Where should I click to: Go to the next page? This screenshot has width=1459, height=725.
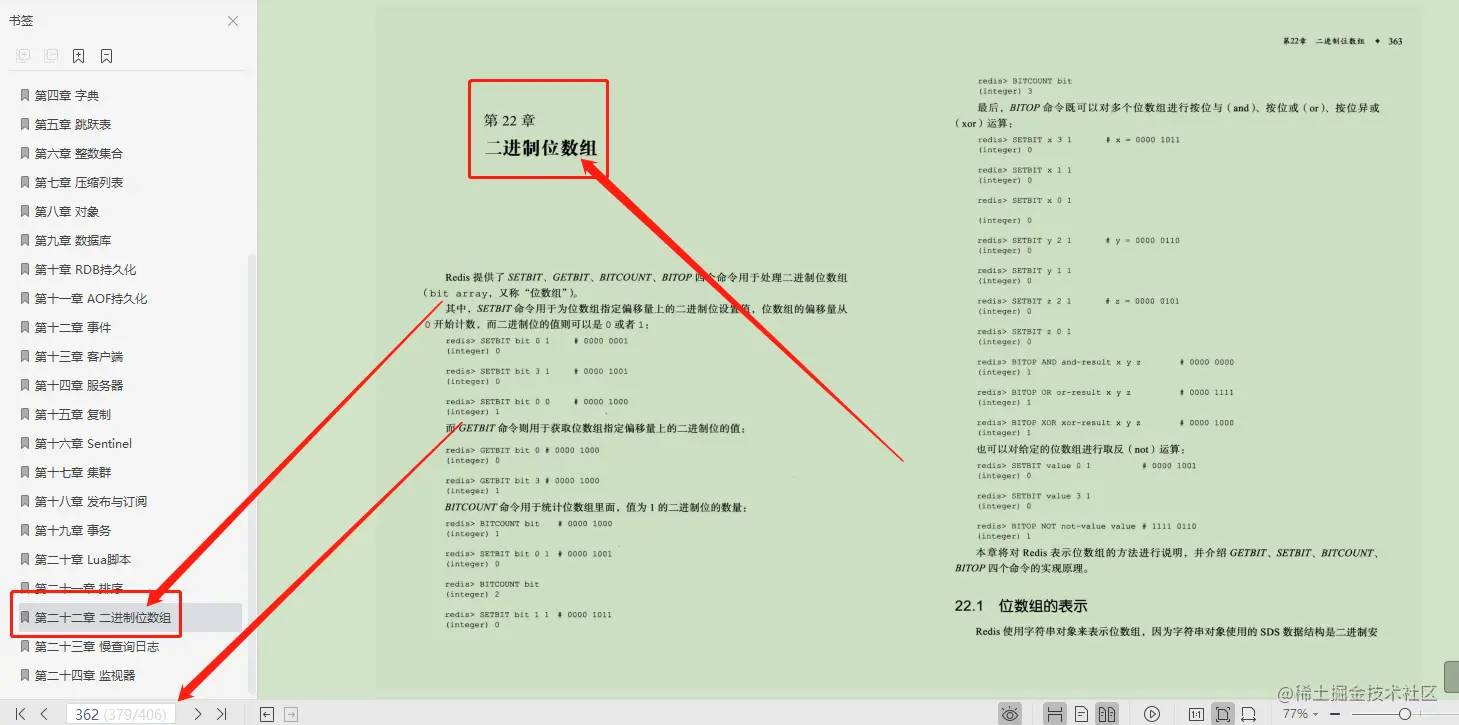point(198,714)
